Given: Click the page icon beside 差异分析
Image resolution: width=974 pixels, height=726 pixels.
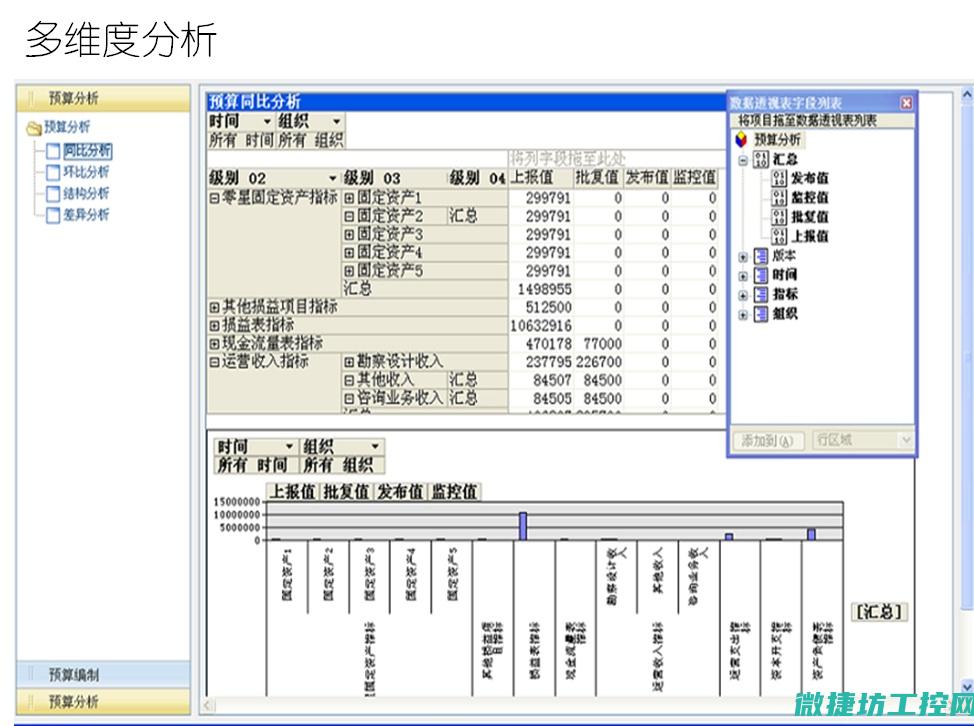Looking at the screenshot, I should tap(53, 215).
